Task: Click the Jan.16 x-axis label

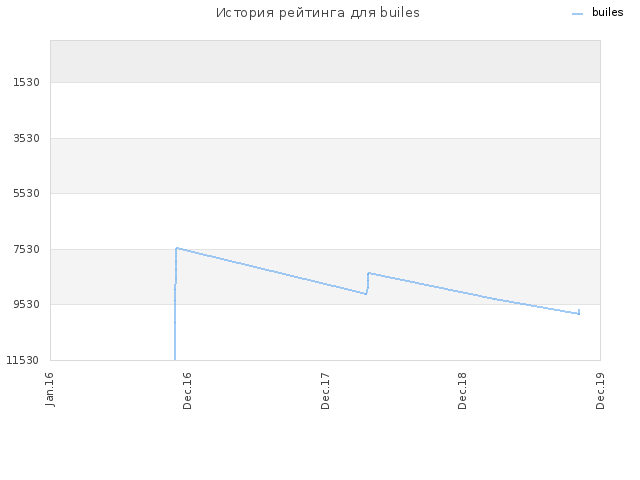Action: point(49,389)
